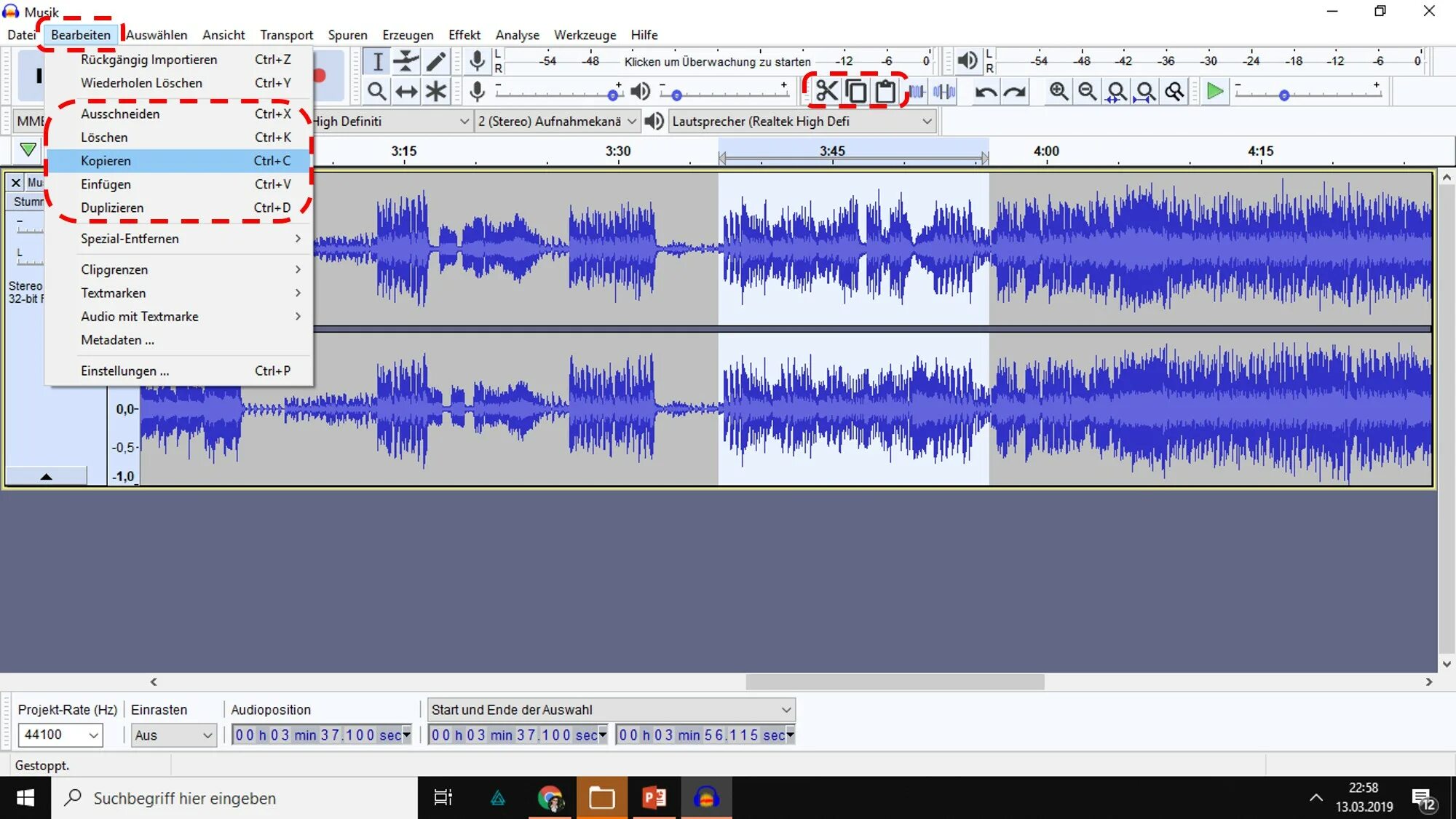
Task: Open the Effekt menu
Action: click(x=464, y=35)
